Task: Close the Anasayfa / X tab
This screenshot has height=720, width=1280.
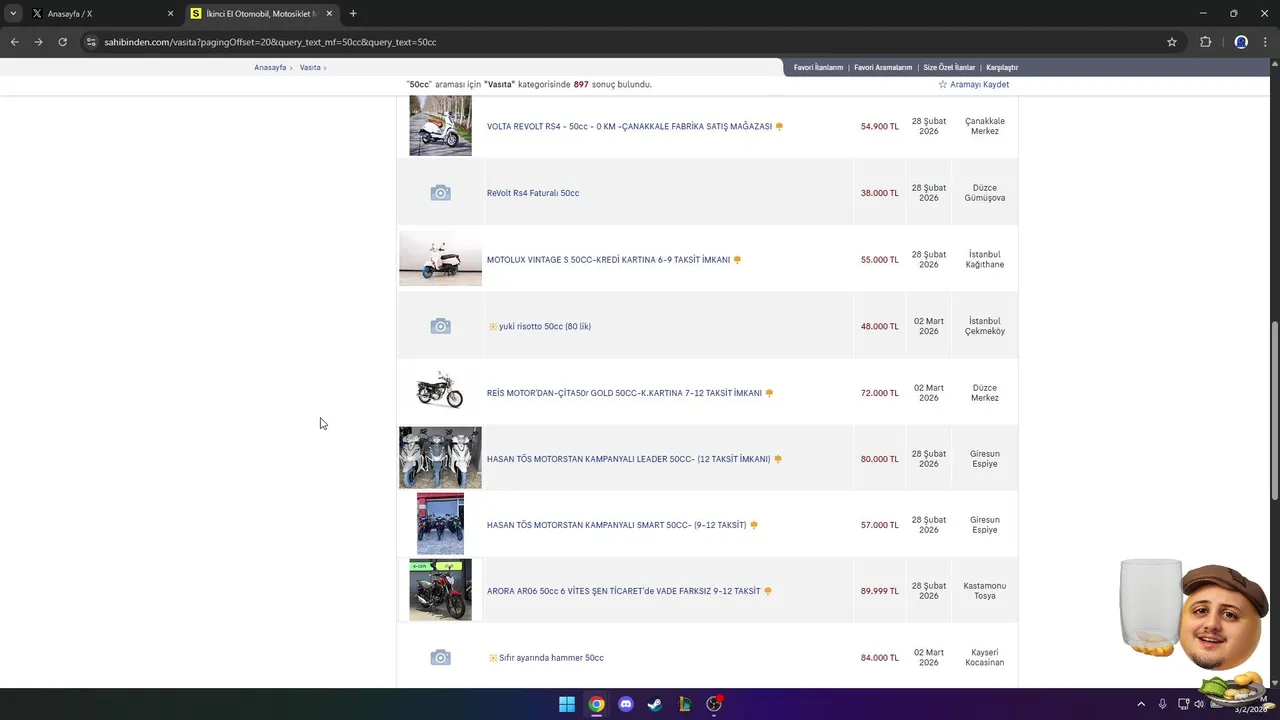Action: (170, 14)
